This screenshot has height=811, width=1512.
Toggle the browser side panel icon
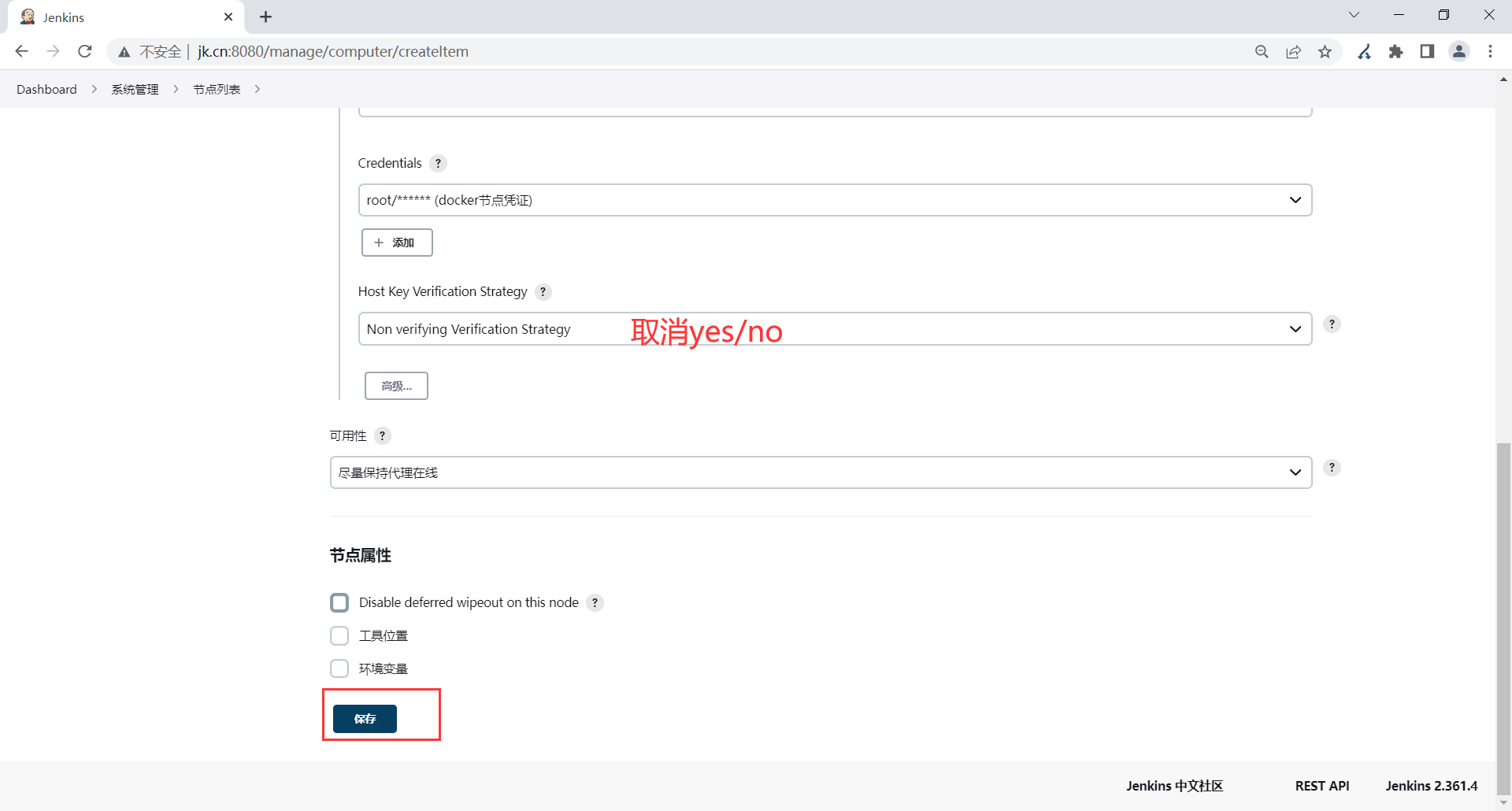pos(1427,51)
